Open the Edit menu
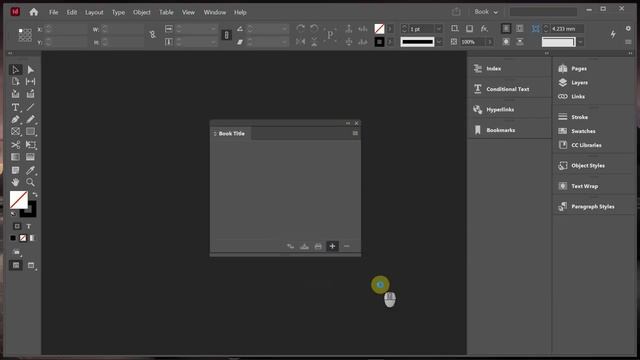The image size is (640, 360). pos(72,12)
